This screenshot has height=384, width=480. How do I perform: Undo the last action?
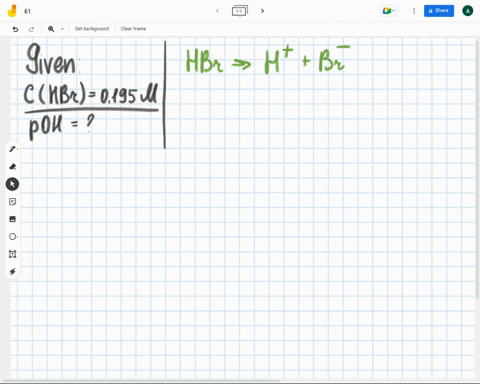[x=15, y=29]
